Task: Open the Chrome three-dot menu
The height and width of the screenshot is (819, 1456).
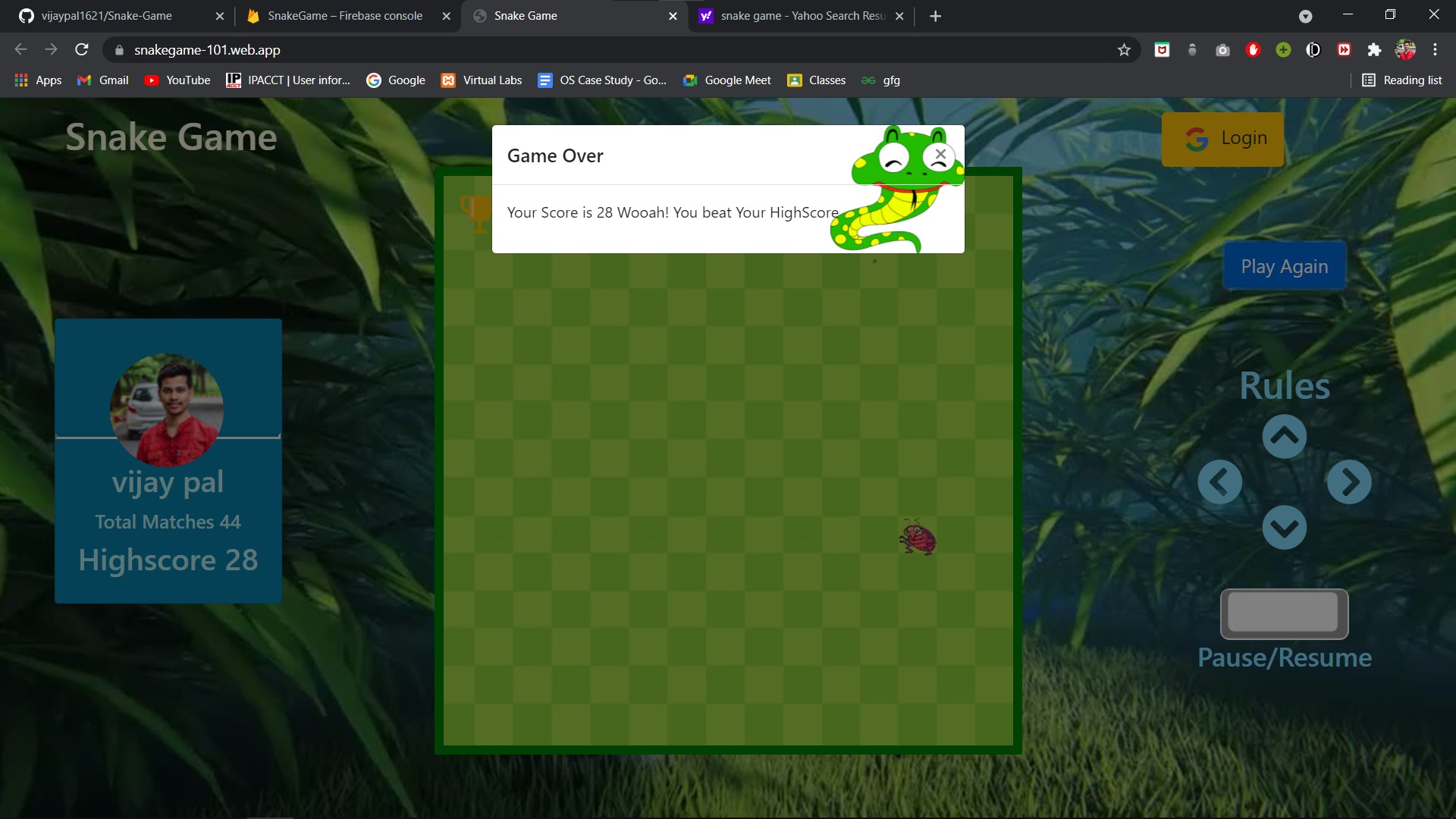Action: 1435,49
